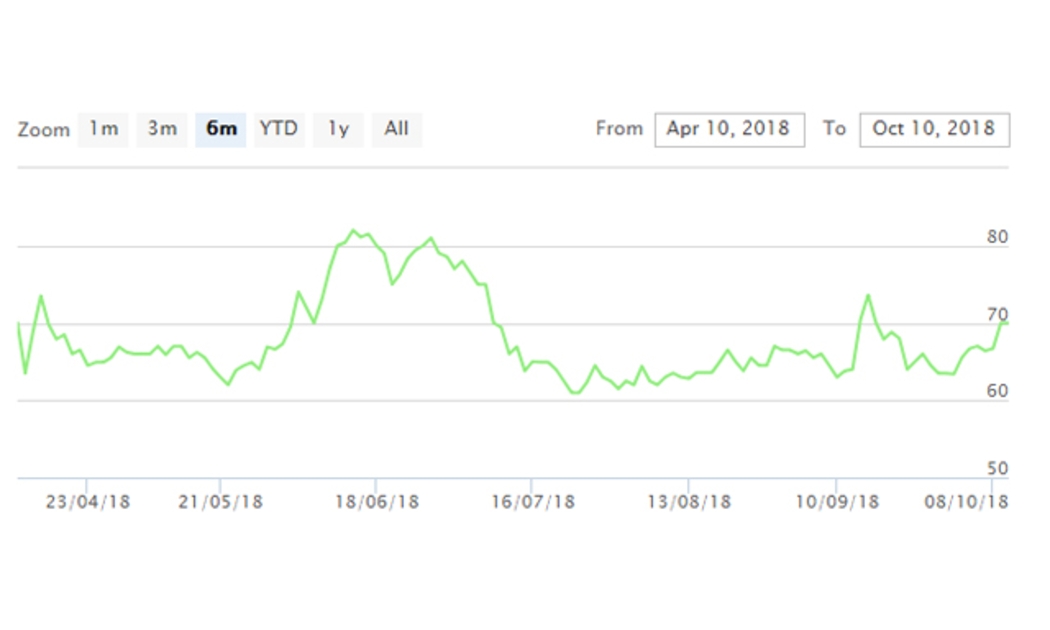This screenshot has height=630, width=1050.
Task: Click the 13/08/18 x-axis label
Action: (x=689, y=502)
